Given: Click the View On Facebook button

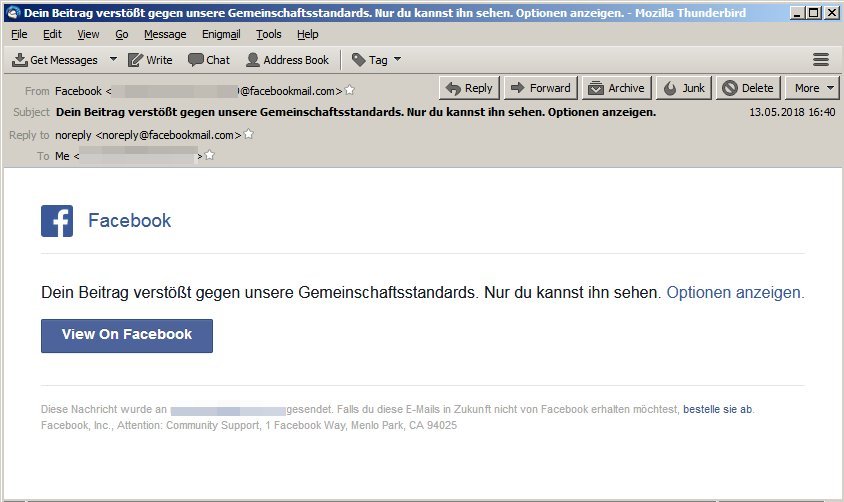Looking at the screenshot, I should click(x=127, y=336).
